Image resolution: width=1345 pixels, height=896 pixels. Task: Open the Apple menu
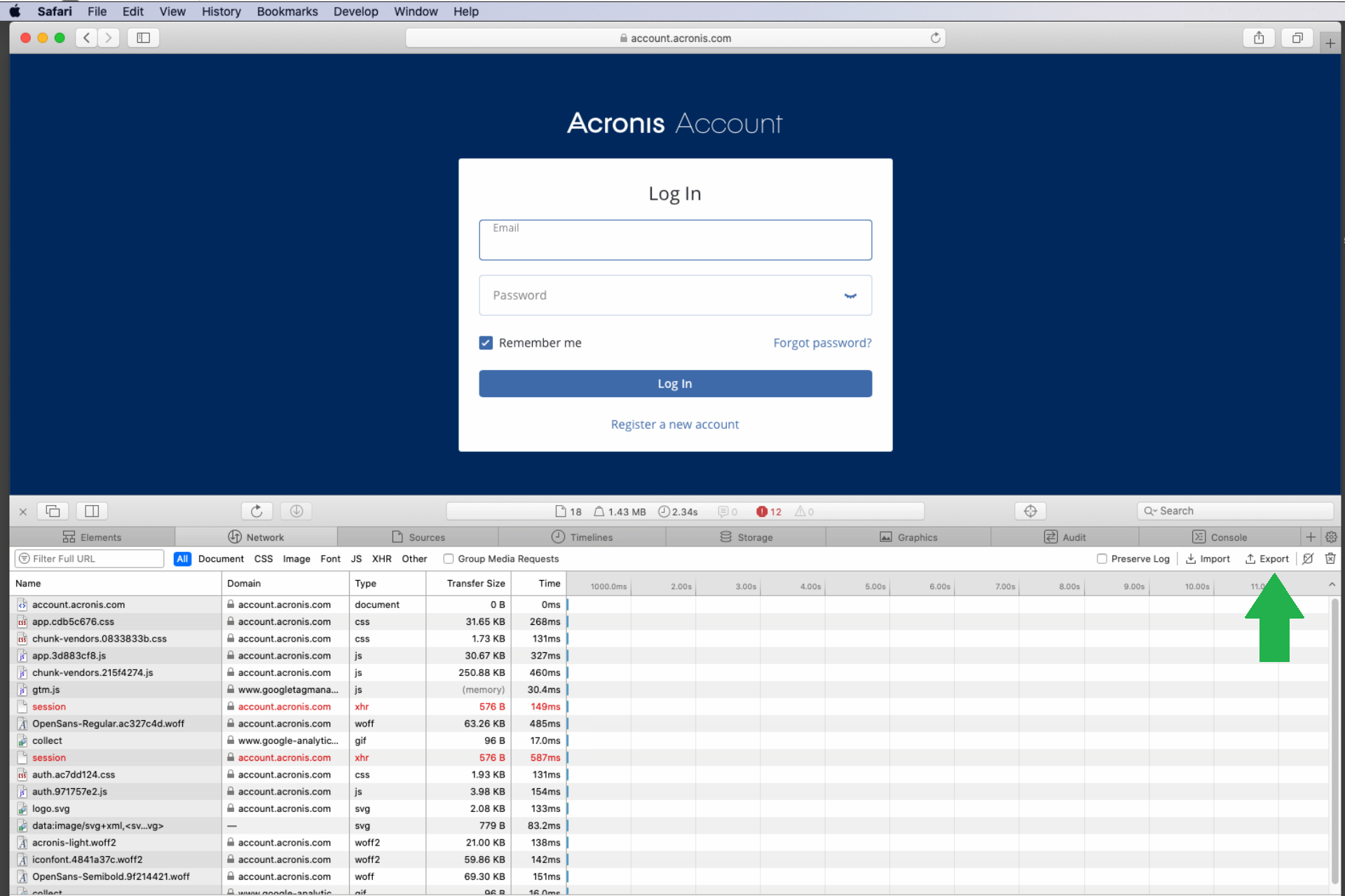(x=15, y=11)
